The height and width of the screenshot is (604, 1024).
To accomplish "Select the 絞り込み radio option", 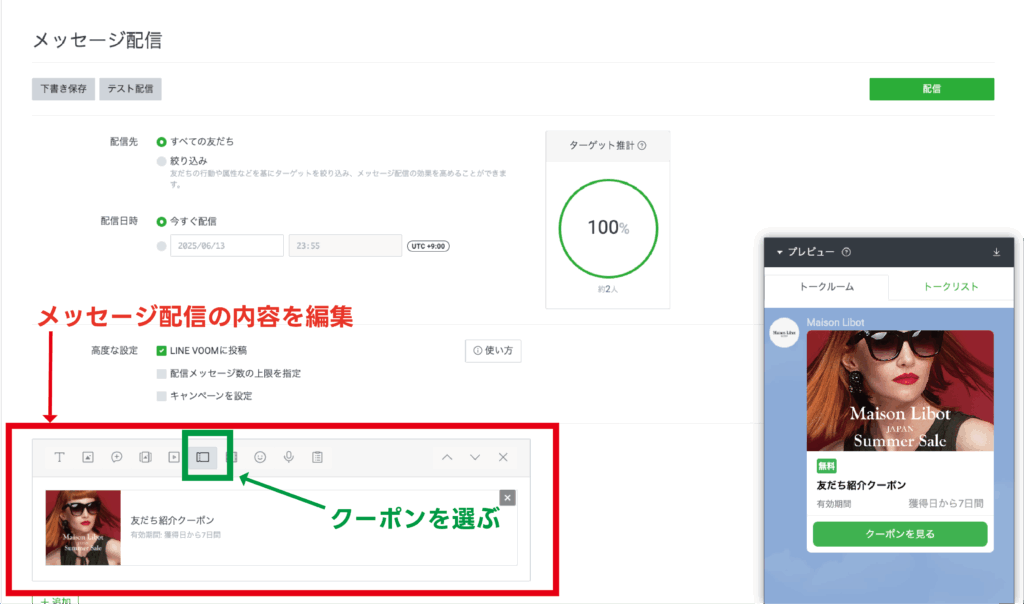I will (162, 160).
